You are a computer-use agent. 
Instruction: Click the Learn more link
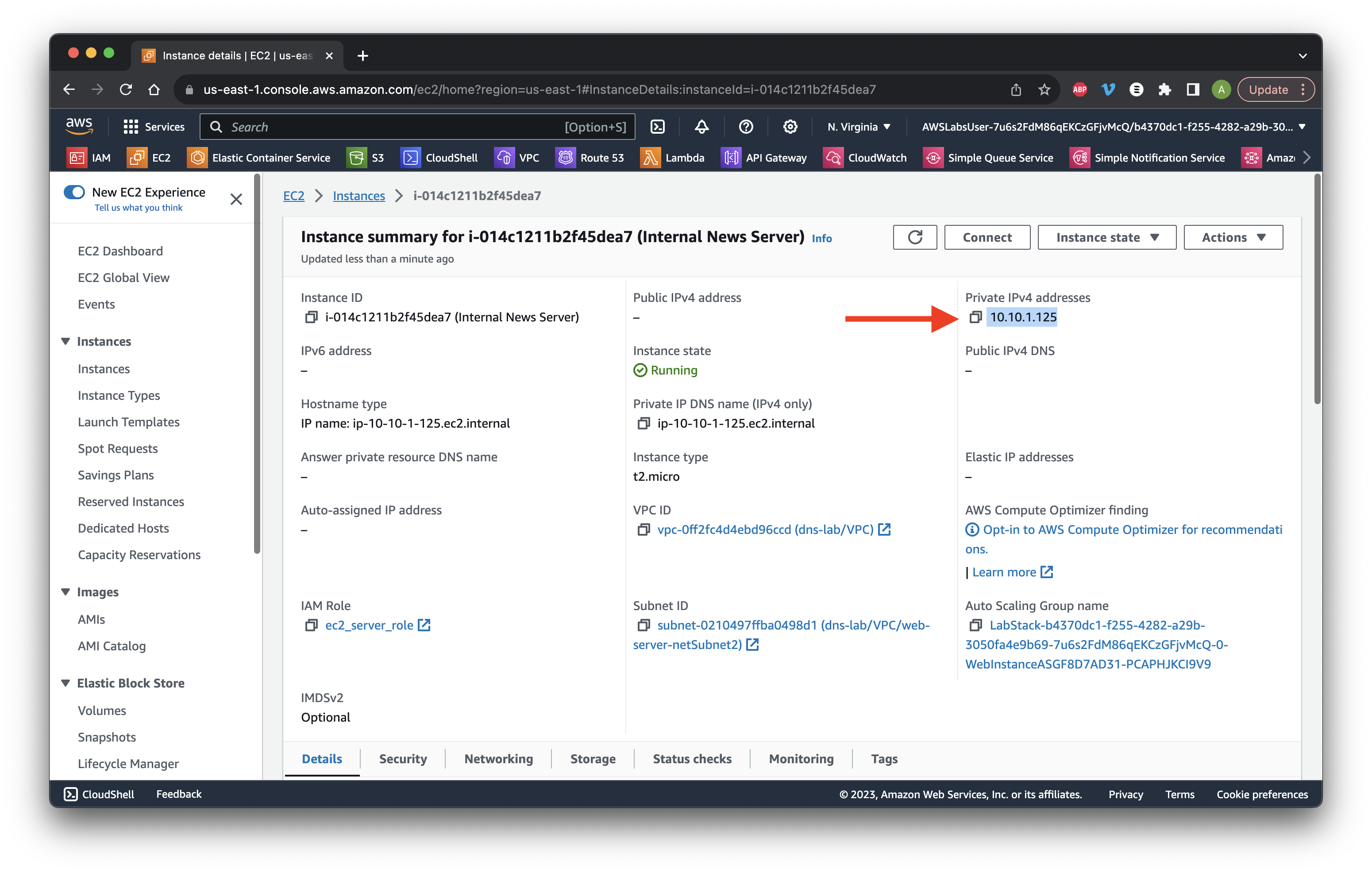1005,572
